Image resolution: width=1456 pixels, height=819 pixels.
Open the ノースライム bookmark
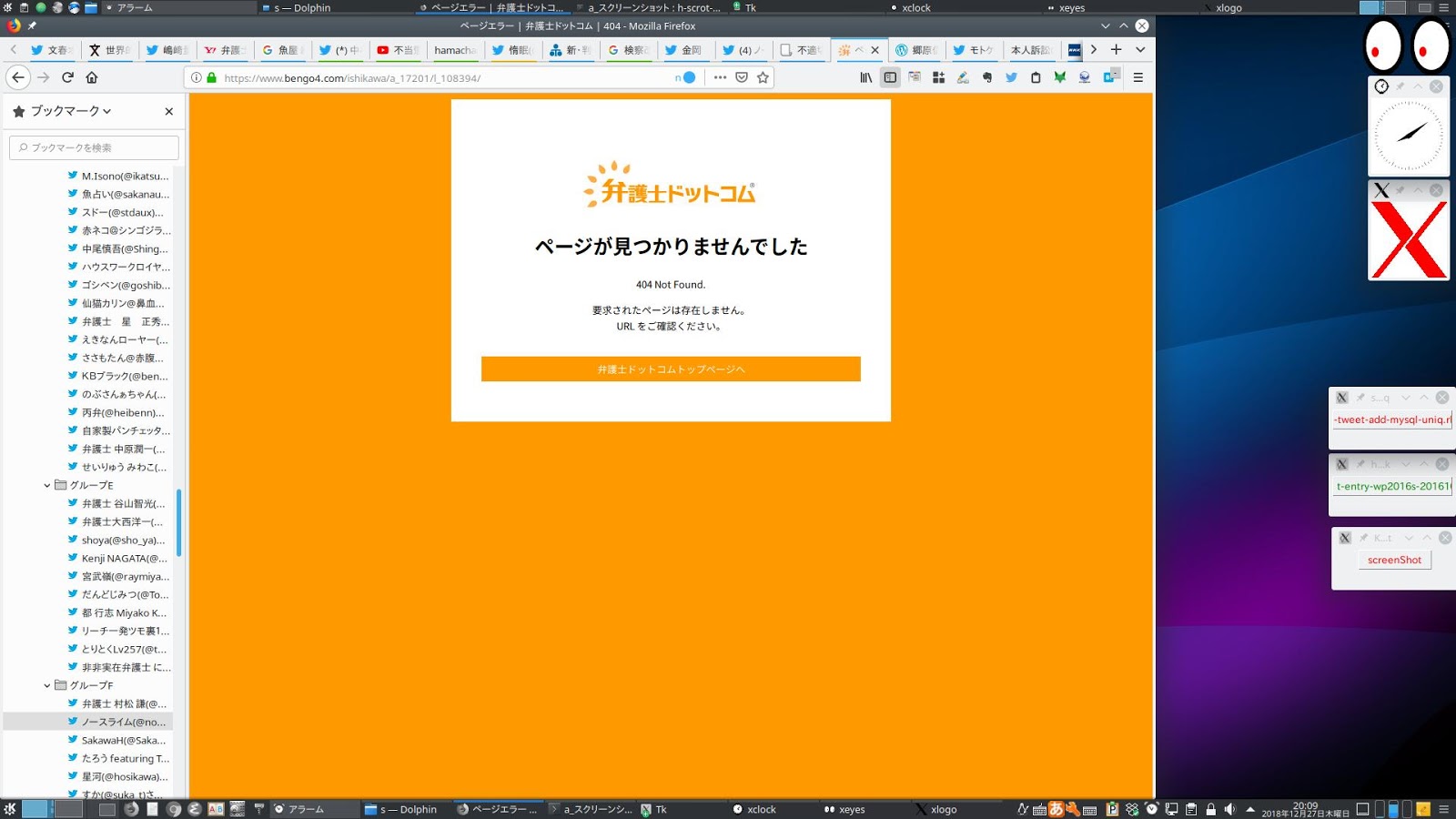coord(116,722)
